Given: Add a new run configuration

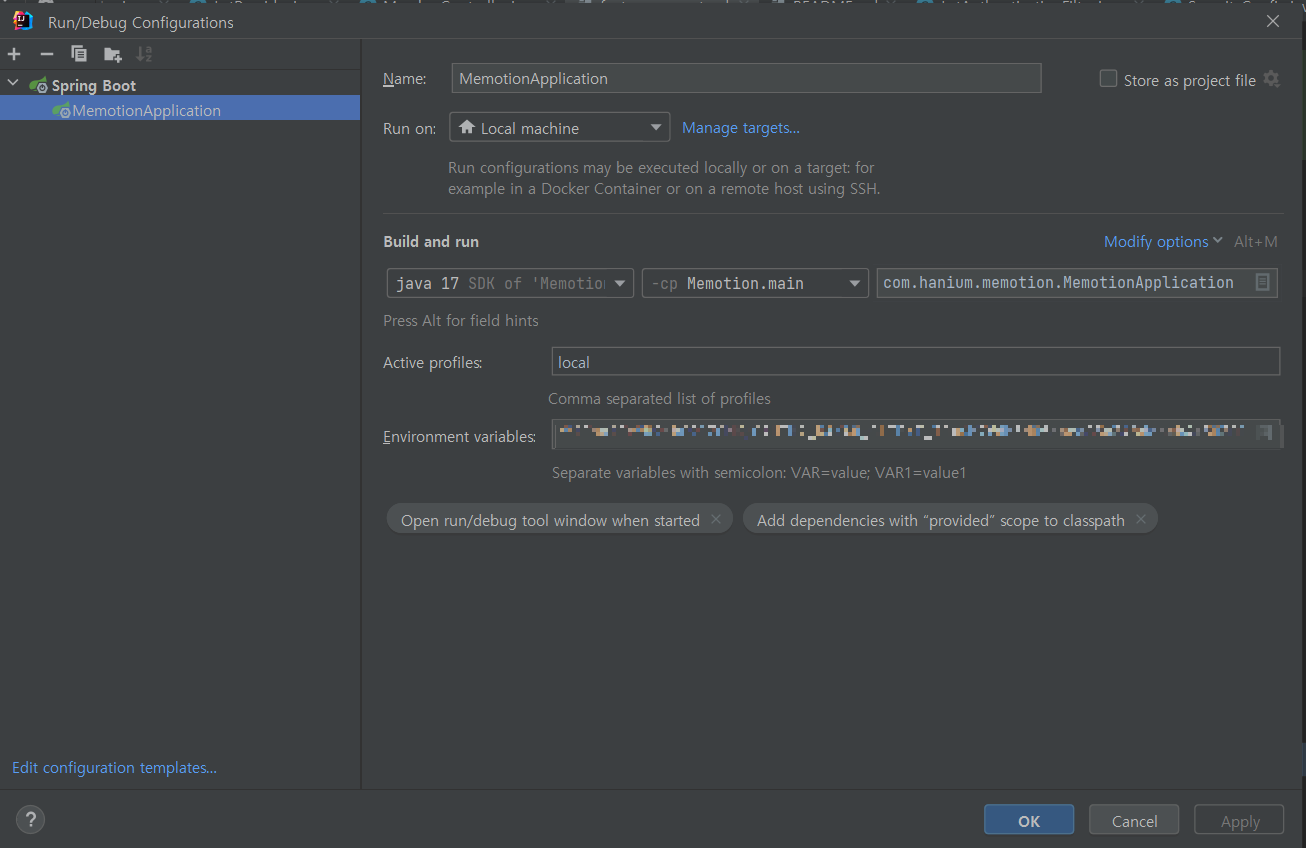Looking at the screenshot, I should pos(14,54).
